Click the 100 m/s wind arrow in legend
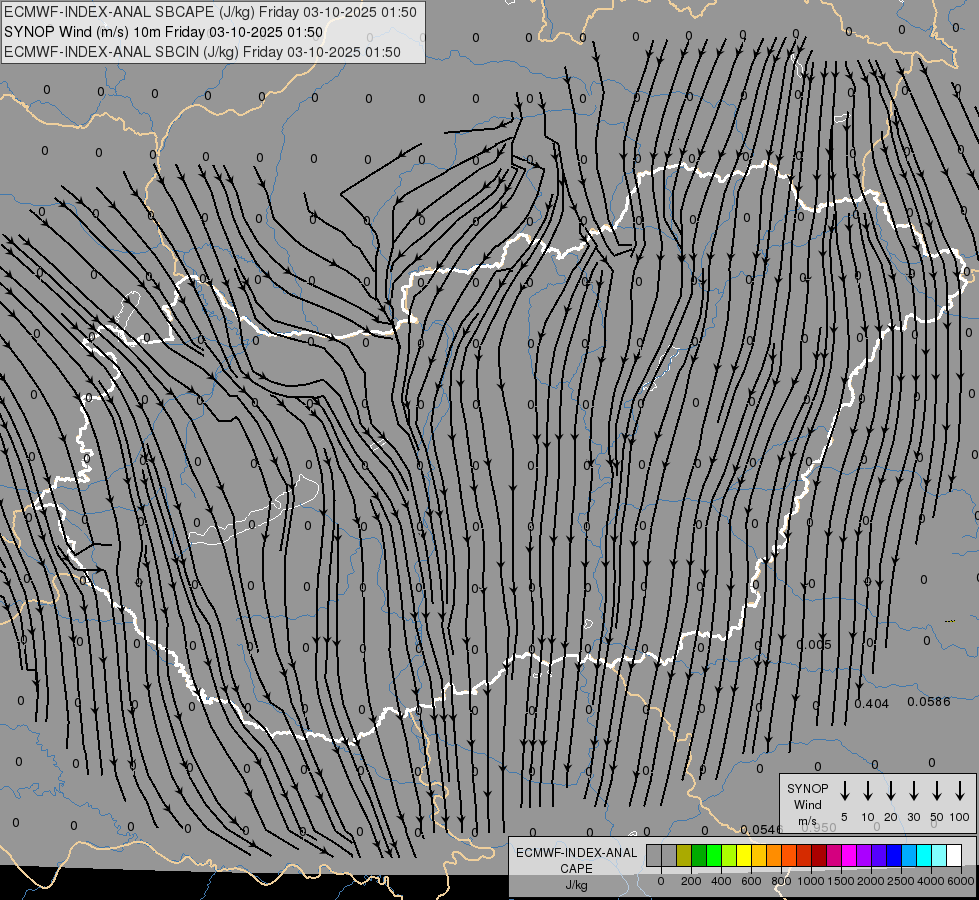Screen dimensions: 979x900 (960, 791)
